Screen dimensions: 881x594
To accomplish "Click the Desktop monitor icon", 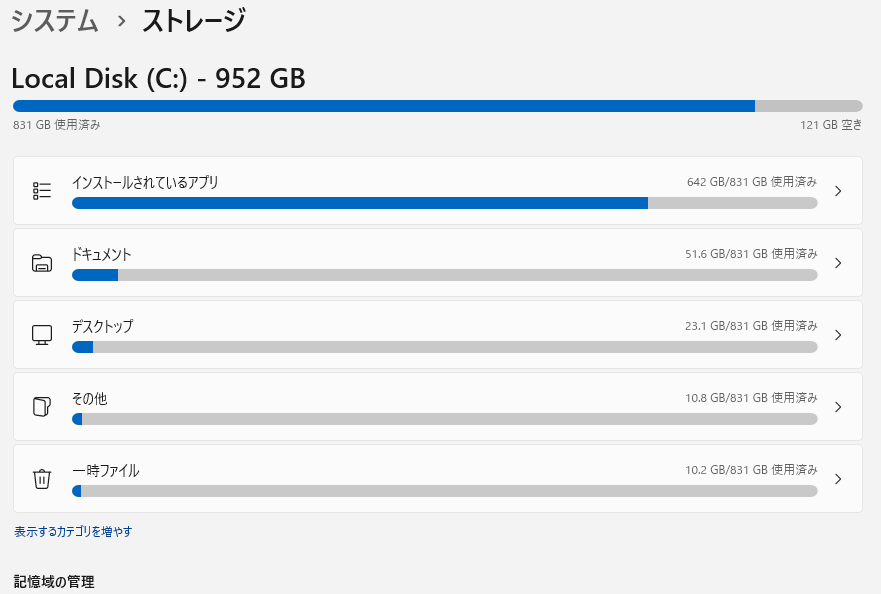I will [x=42, y=335].
